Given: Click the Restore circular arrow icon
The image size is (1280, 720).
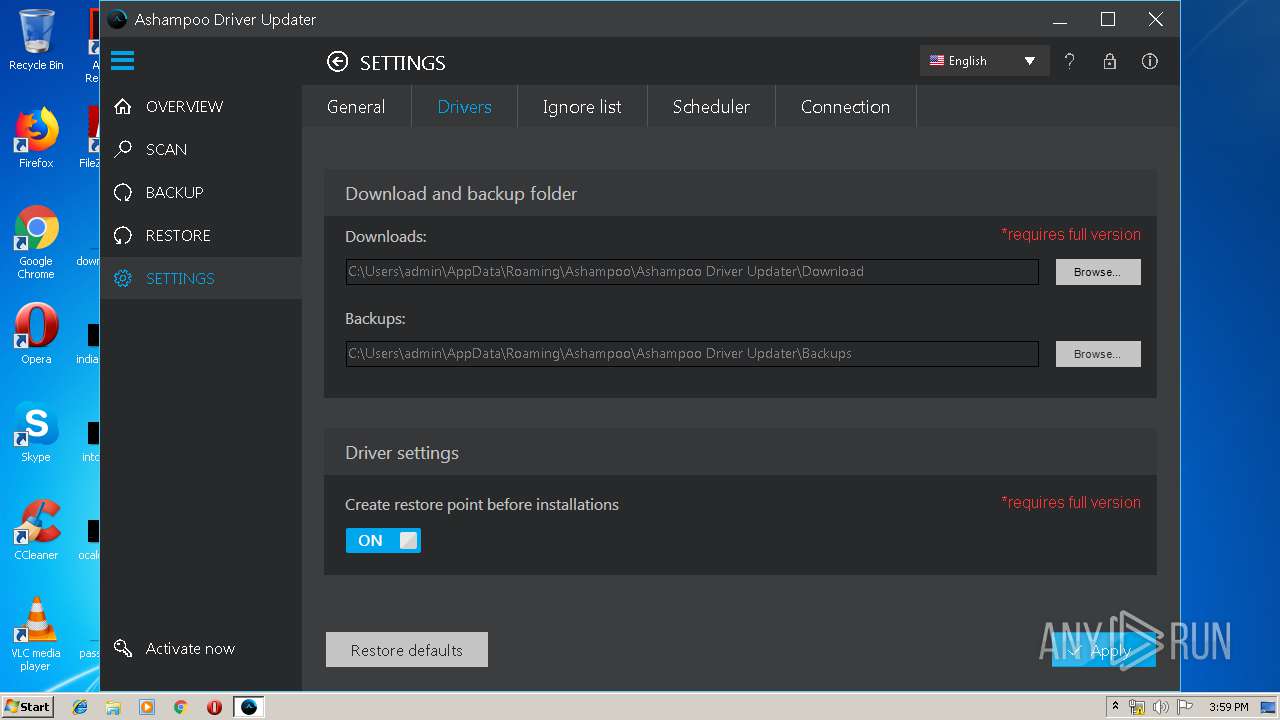Looking at the screenshot, I should click(x=123, y=235).
